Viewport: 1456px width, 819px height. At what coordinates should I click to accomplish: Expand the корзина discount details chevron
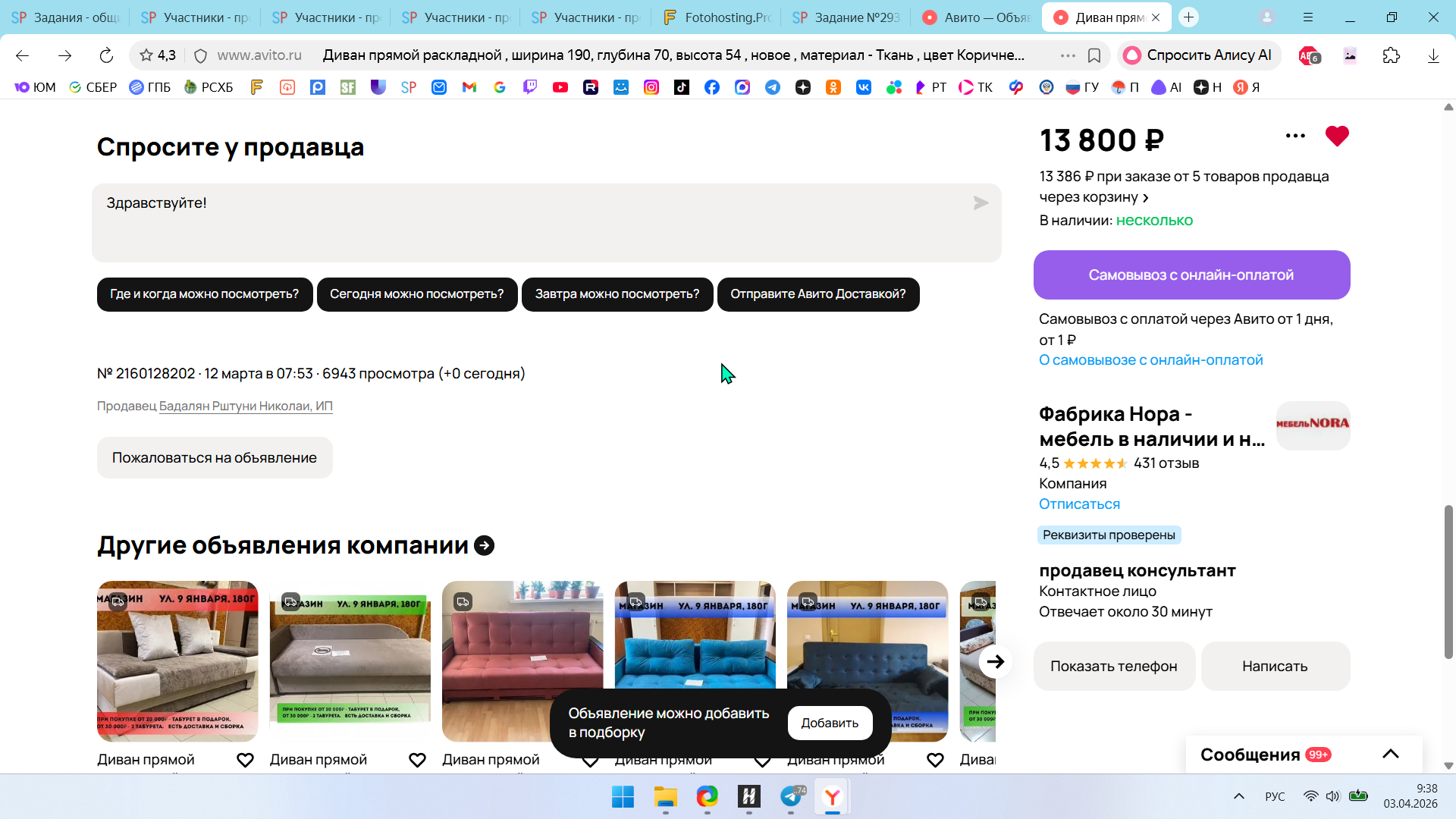point(1146,198)
